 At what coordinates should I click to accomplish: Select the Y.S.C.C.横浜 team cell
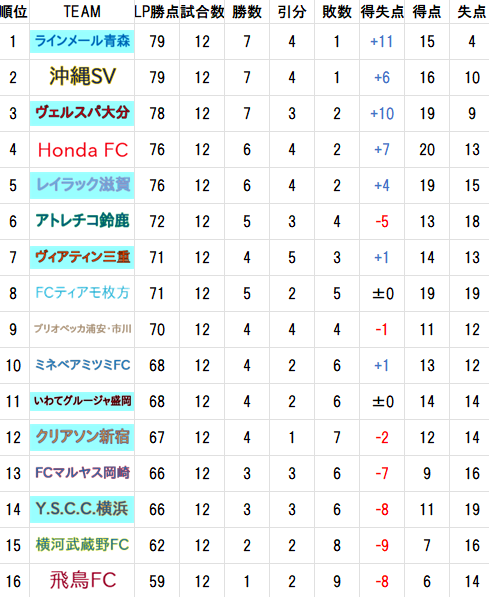[82, 509]
